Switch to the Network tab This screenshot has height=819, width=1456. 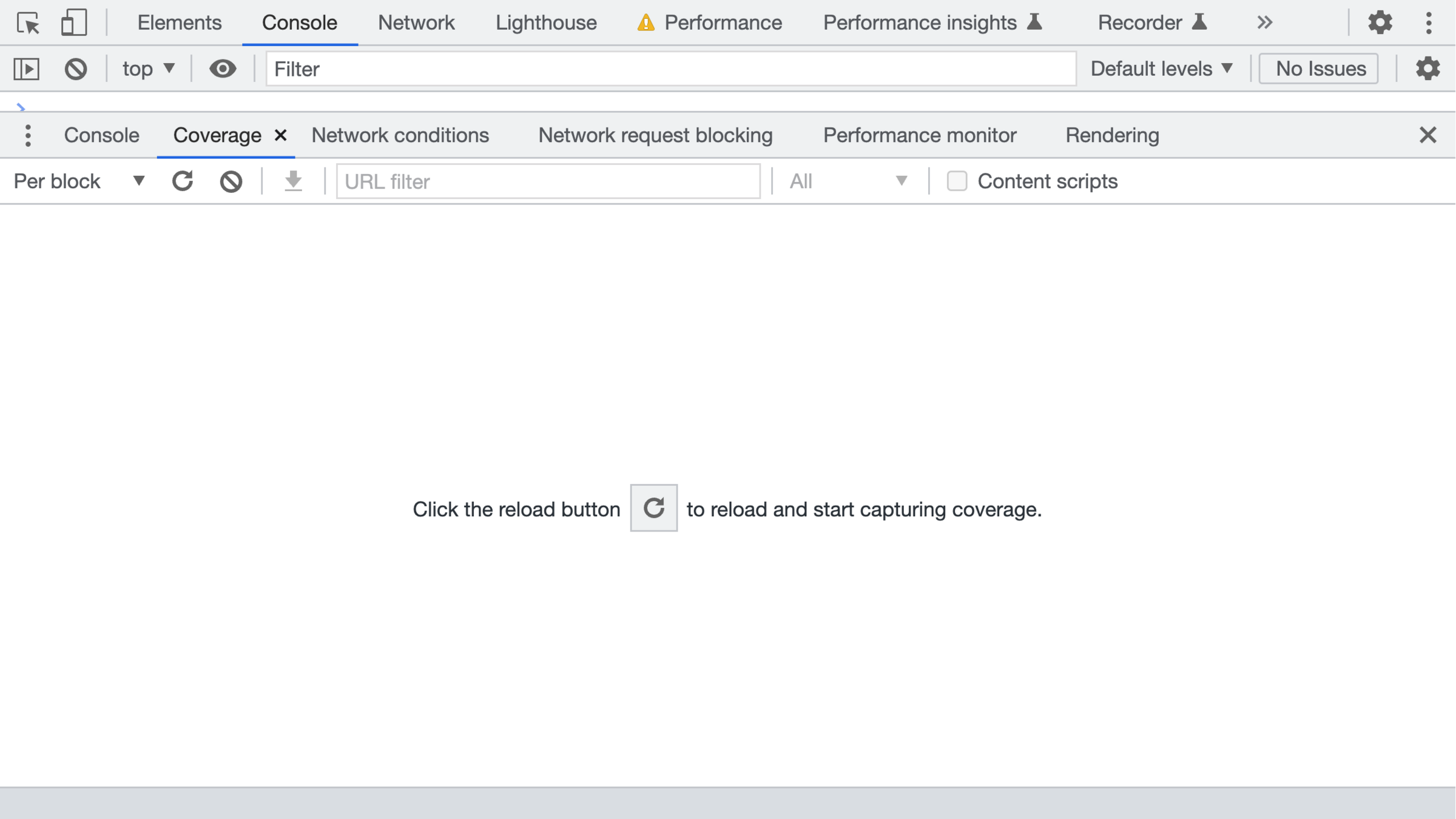[x=416, y=23]
